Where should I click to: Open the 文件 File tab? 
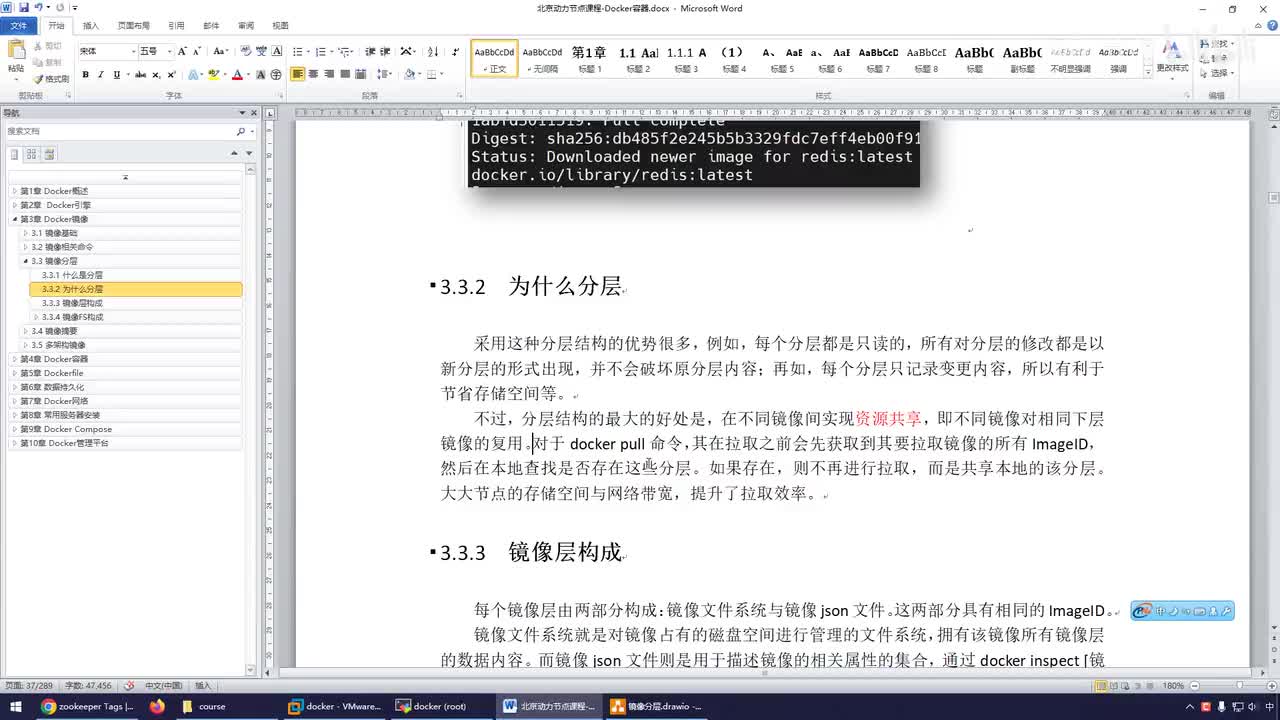pos(18,26)
